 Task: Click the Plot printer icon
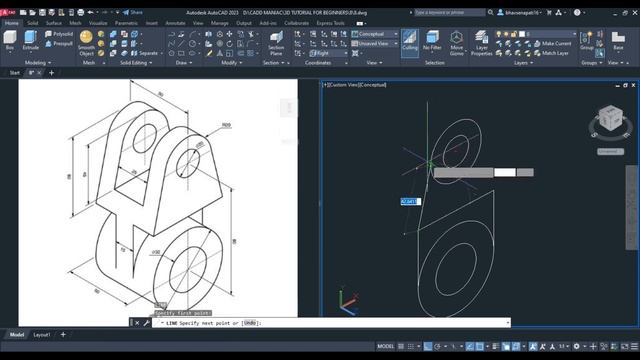[80, 12]
